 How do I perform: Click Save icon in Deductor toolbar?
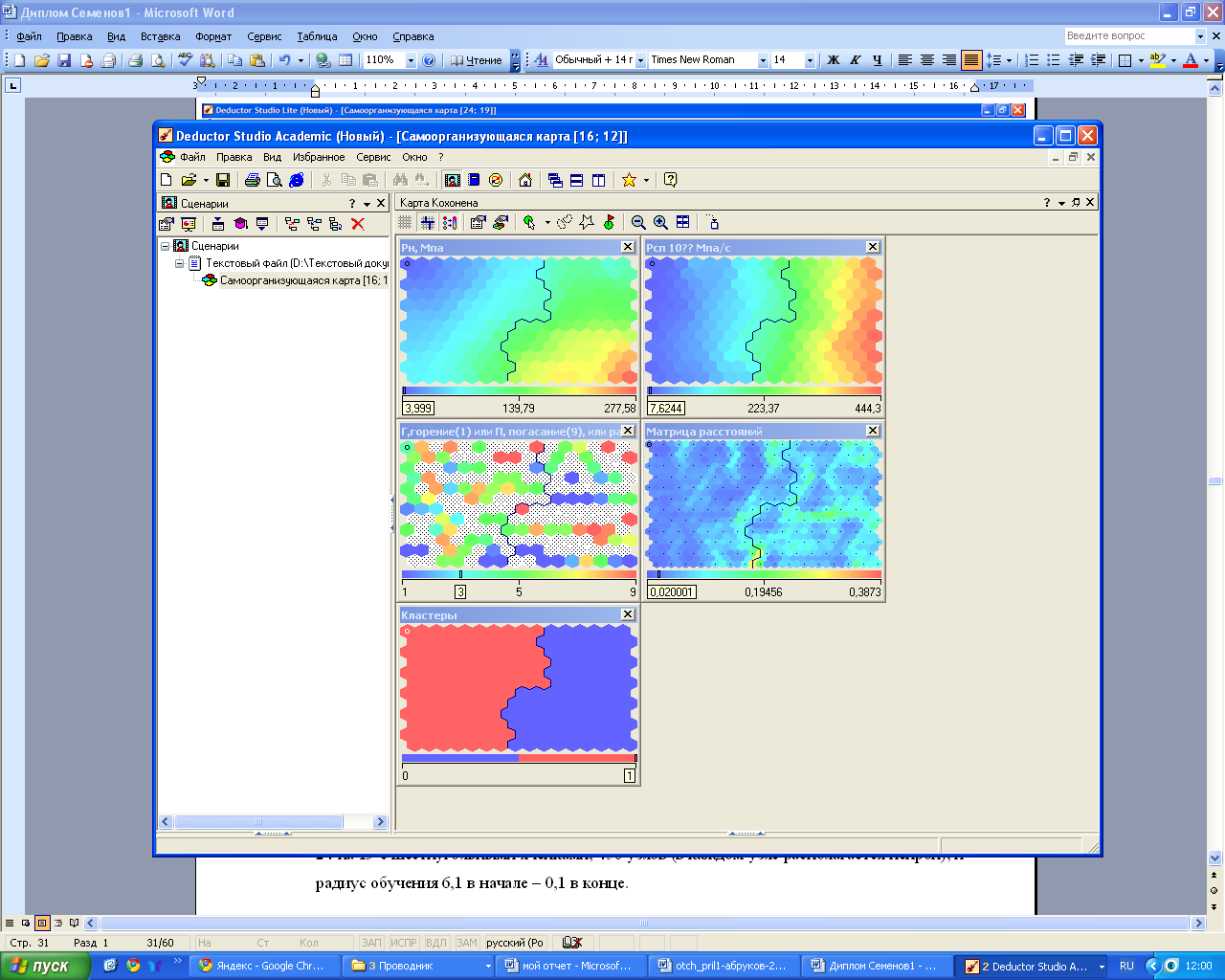(223, 180)
